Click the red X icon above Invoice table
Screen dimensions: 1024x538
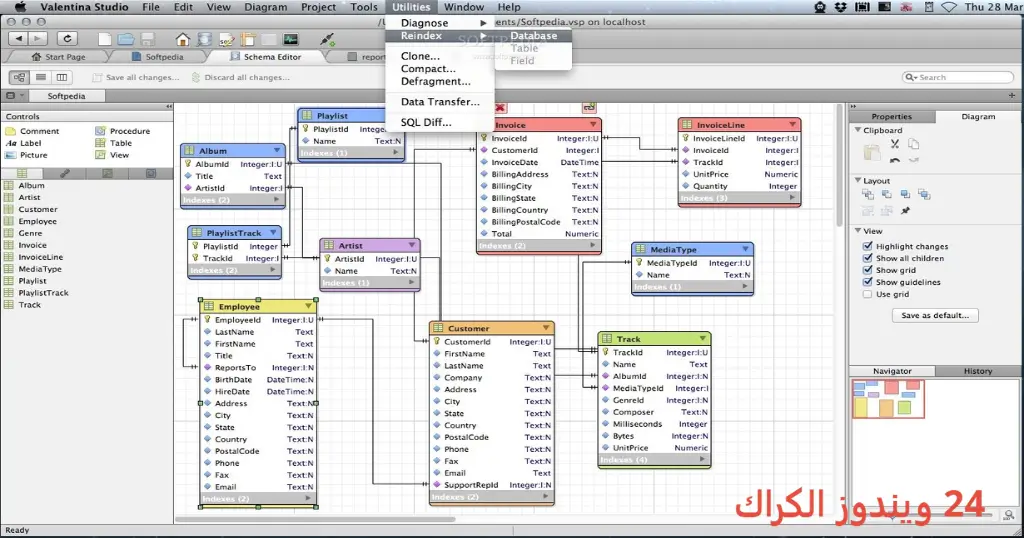(x=500, y=108)
